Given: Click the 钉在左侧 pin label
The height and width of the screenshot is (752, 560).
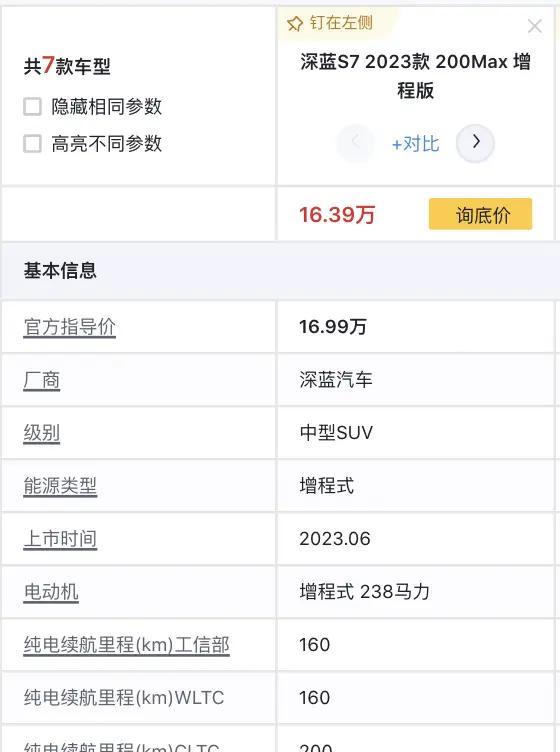Looking at the screenshot, I should 341,23.
